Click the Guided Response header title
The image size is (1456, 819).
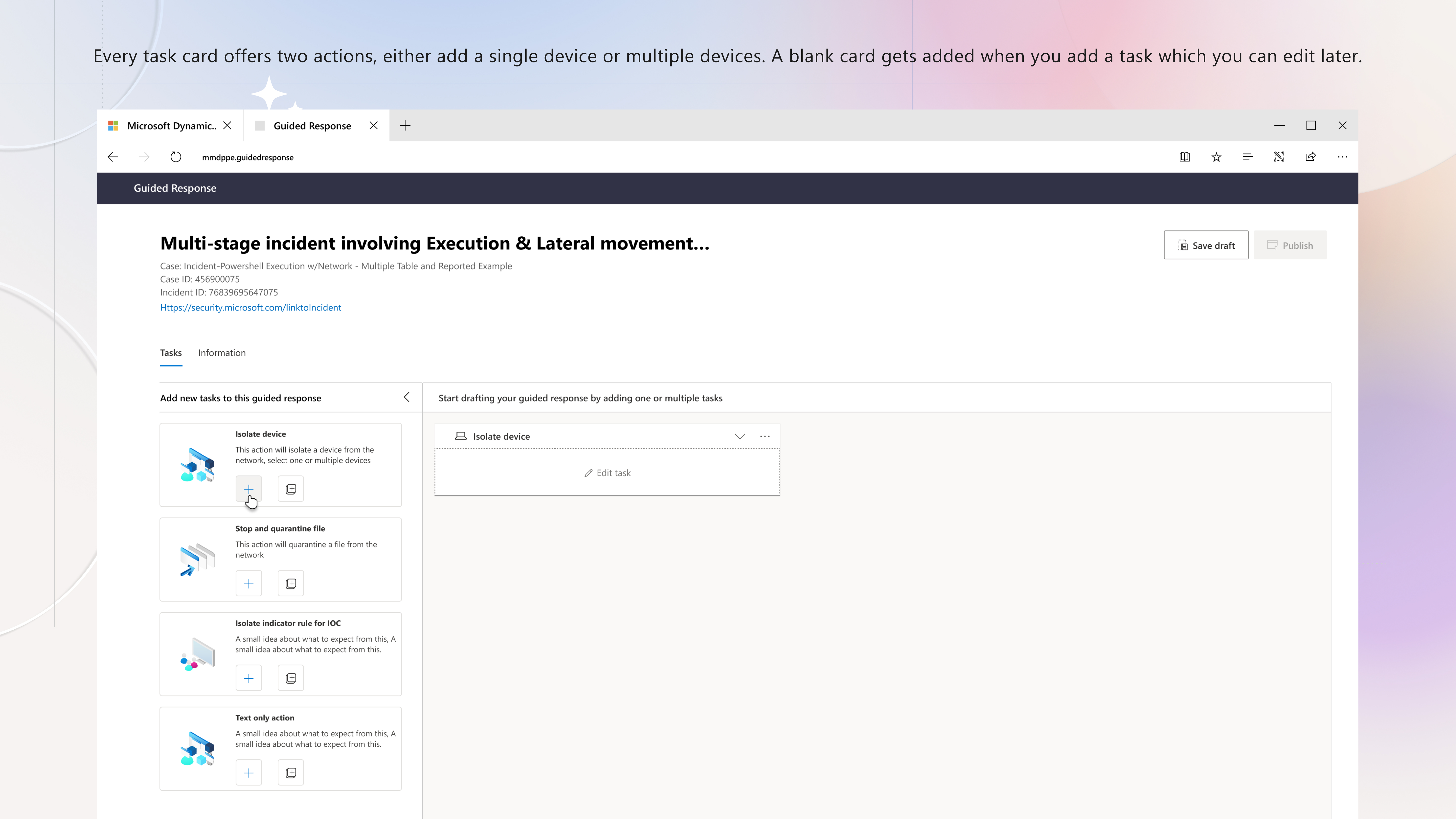click(175, 188)
